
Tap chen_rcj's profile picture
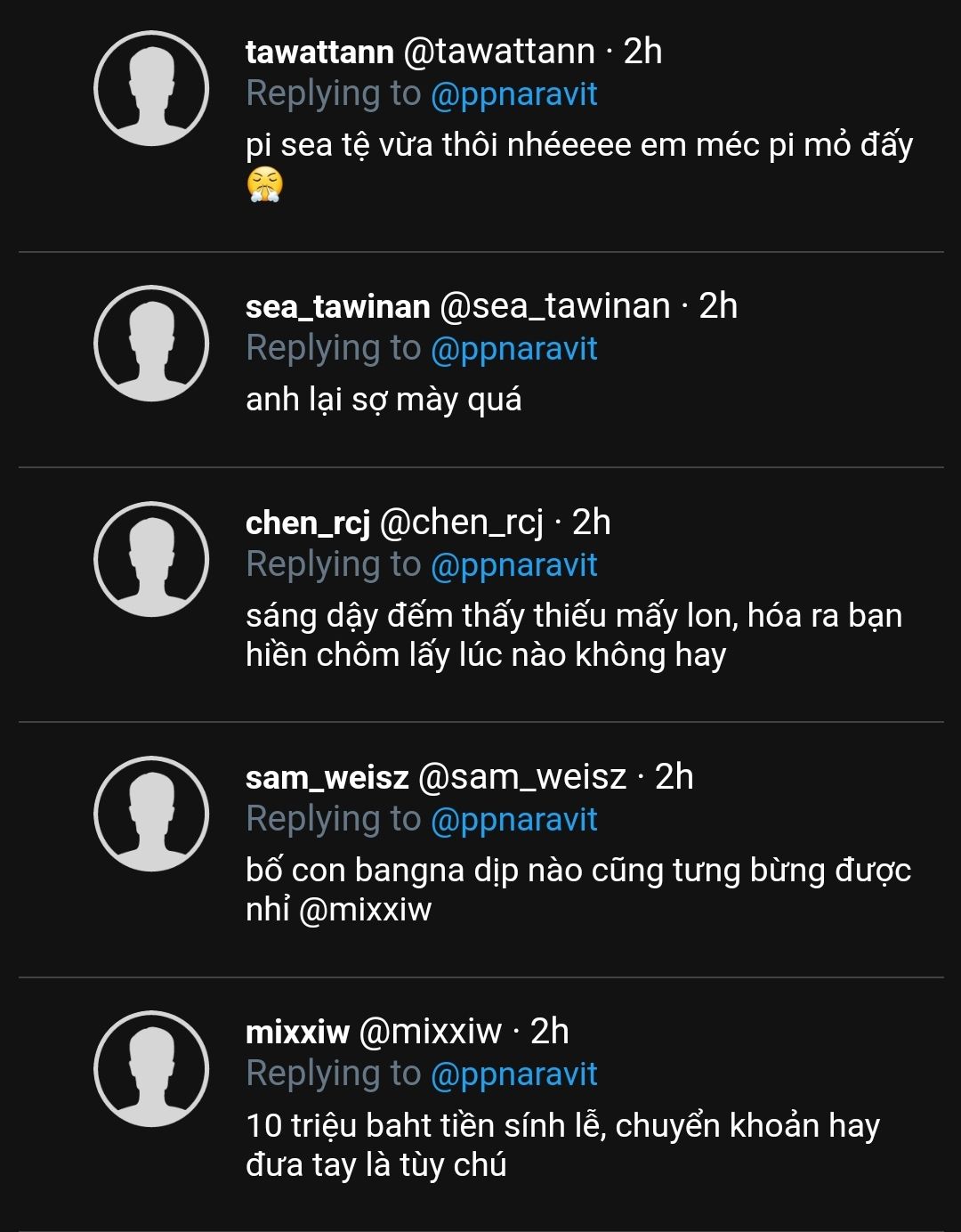[x=151, y=560]
